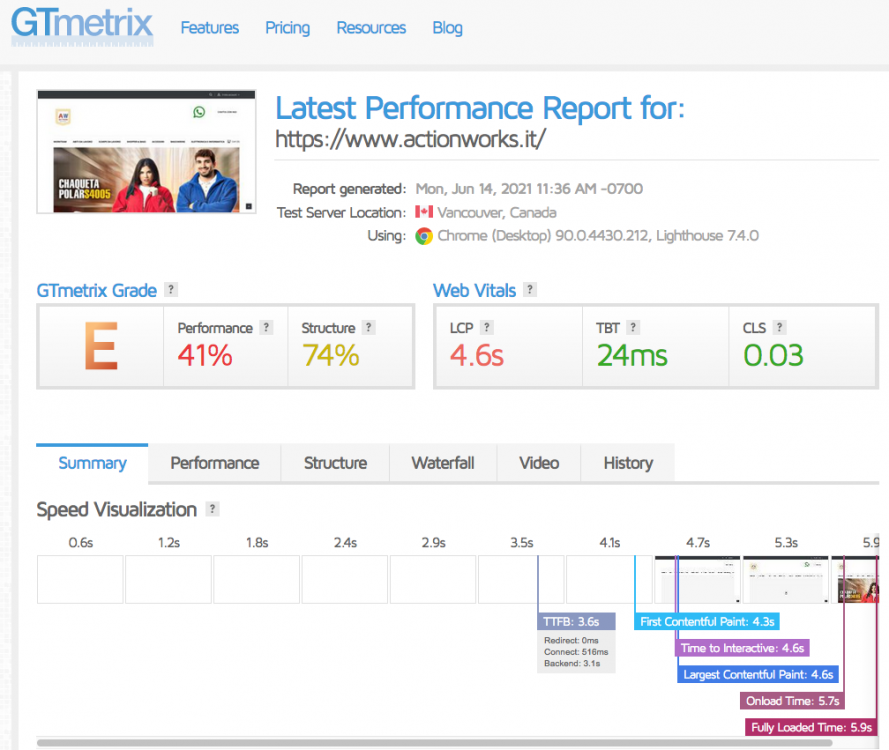Click help icon next to Web Vitals
Image resolution: width=889 pixels, height=750 pixels.
530,290
